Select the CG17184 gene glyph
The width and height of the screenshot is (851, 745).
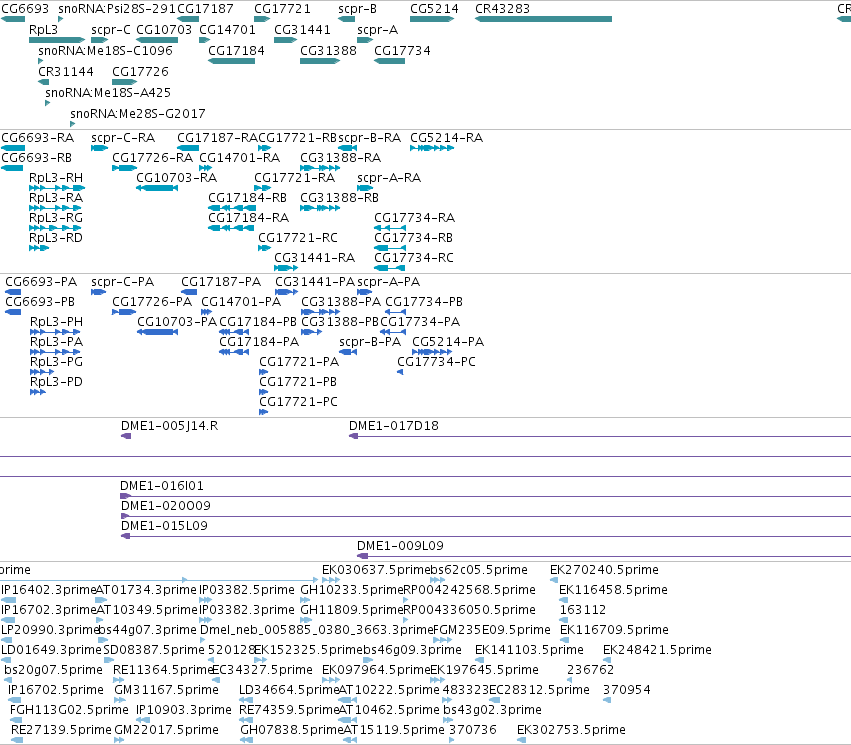click(232, 61)
